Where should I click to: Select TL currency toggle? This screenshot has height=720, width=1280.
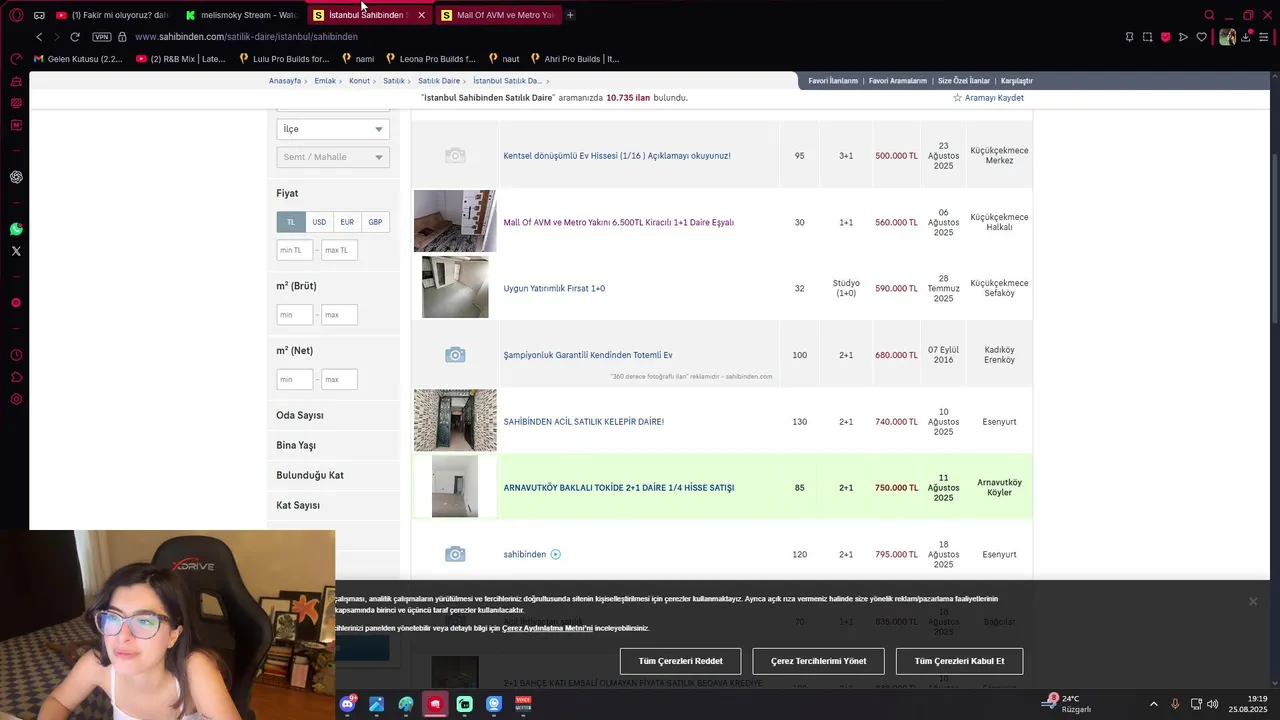(x=291, y=222)
